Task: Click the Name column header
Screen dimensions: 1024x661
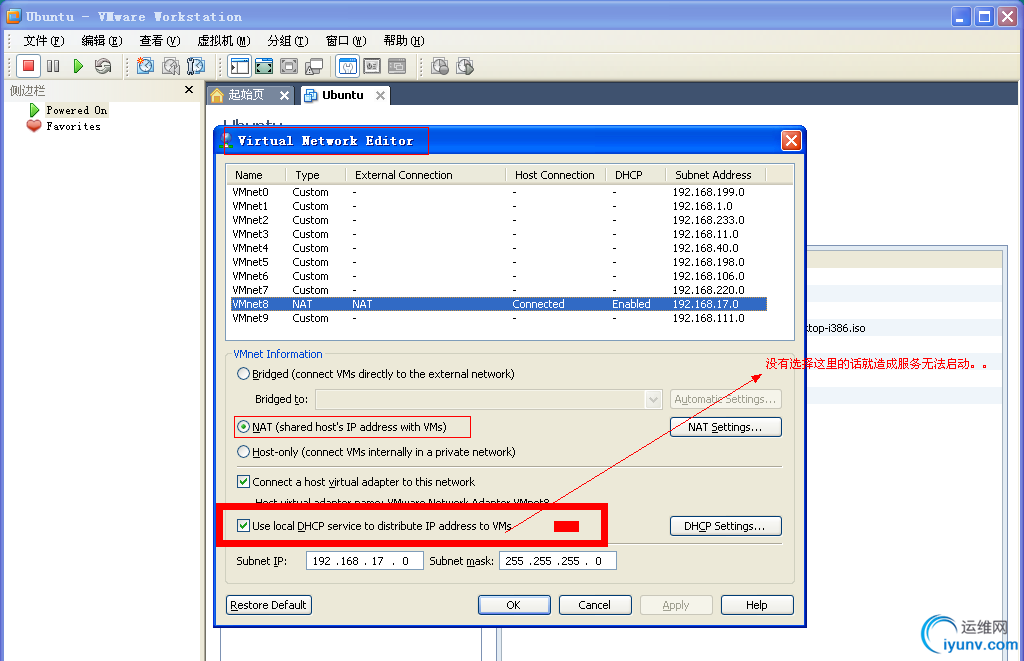Action: tap(257, 175)
